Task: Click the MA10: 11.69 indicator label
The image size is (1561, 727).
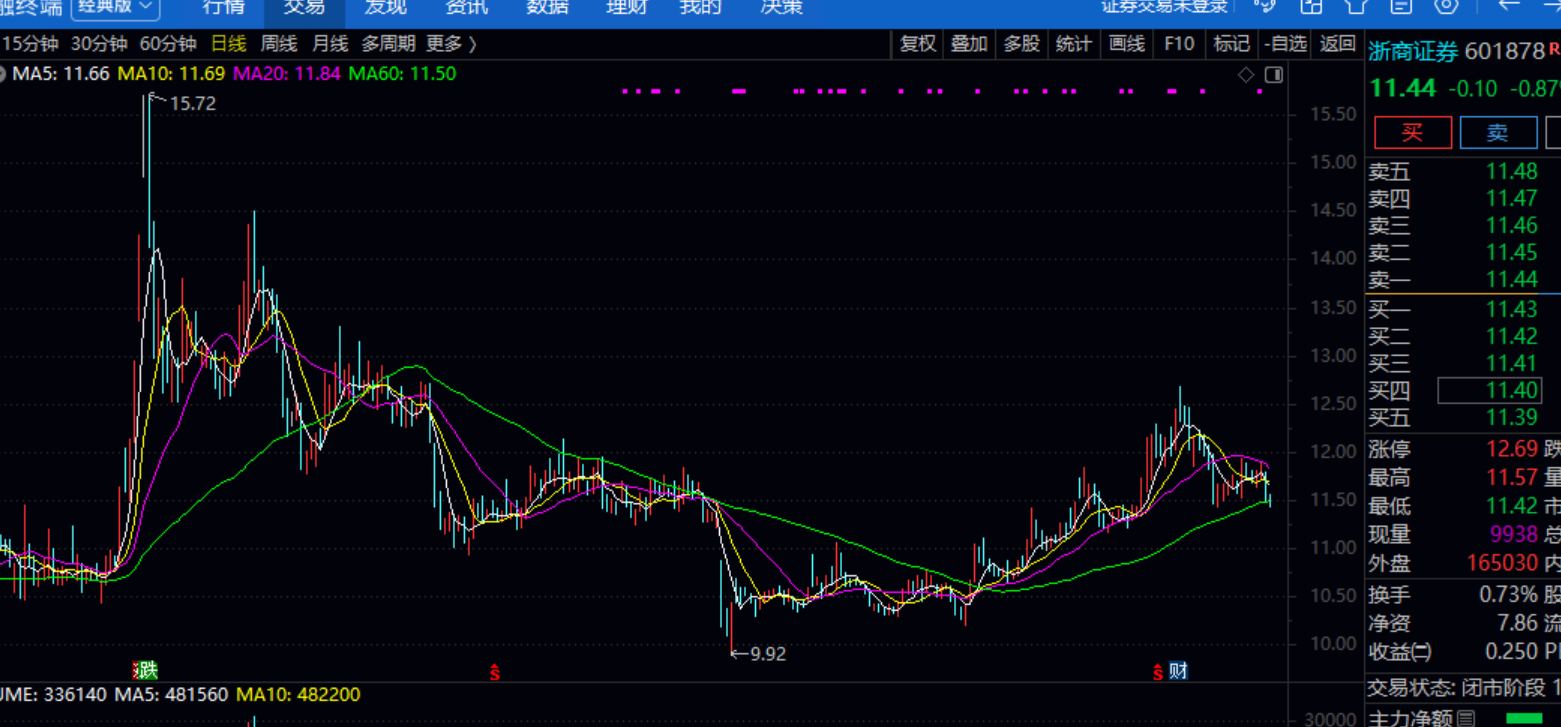Action: (171, 73)
